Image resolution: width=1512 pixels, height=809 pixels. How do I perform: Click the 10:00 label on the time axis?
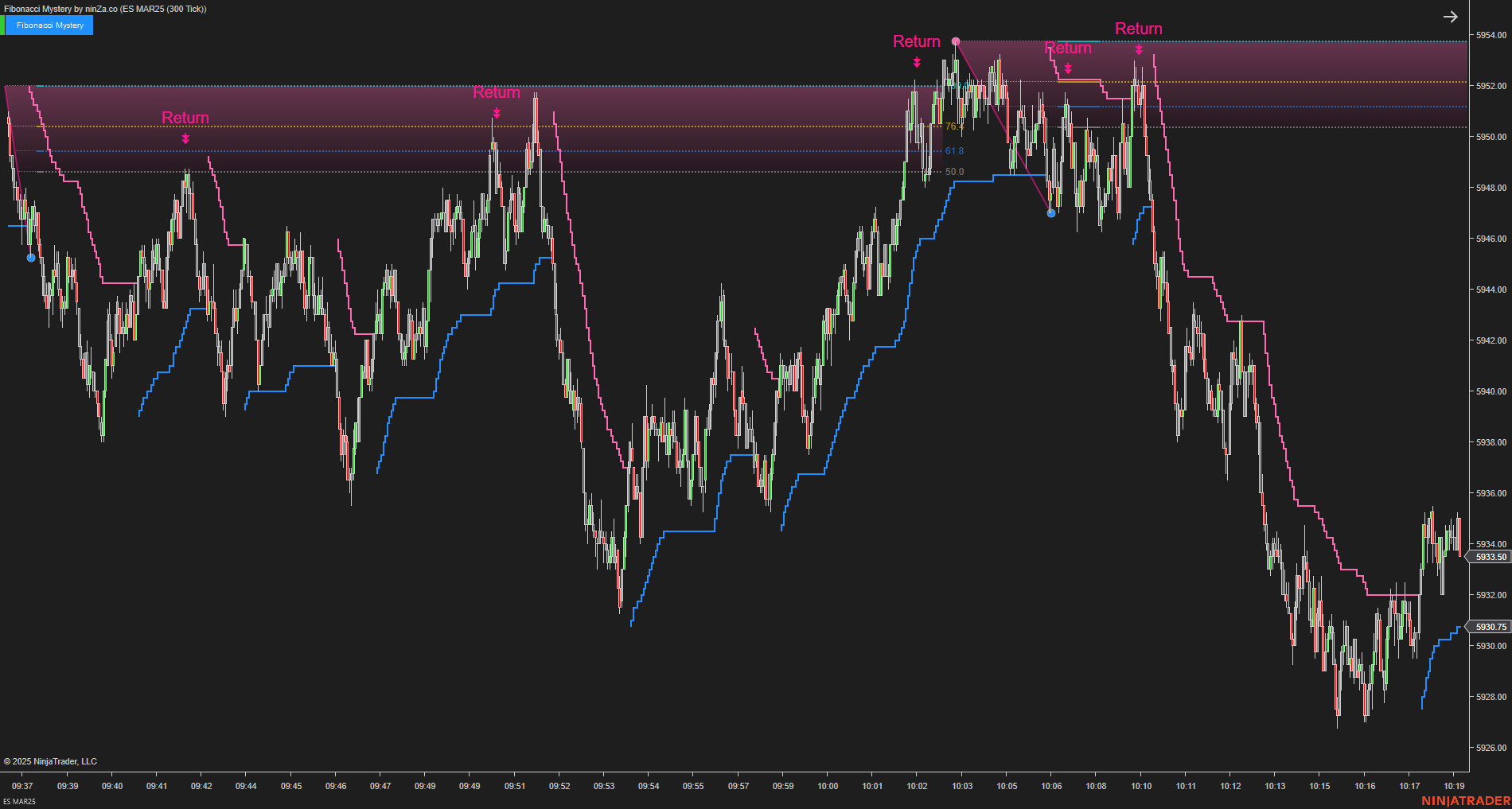click(x=828, y=786)
